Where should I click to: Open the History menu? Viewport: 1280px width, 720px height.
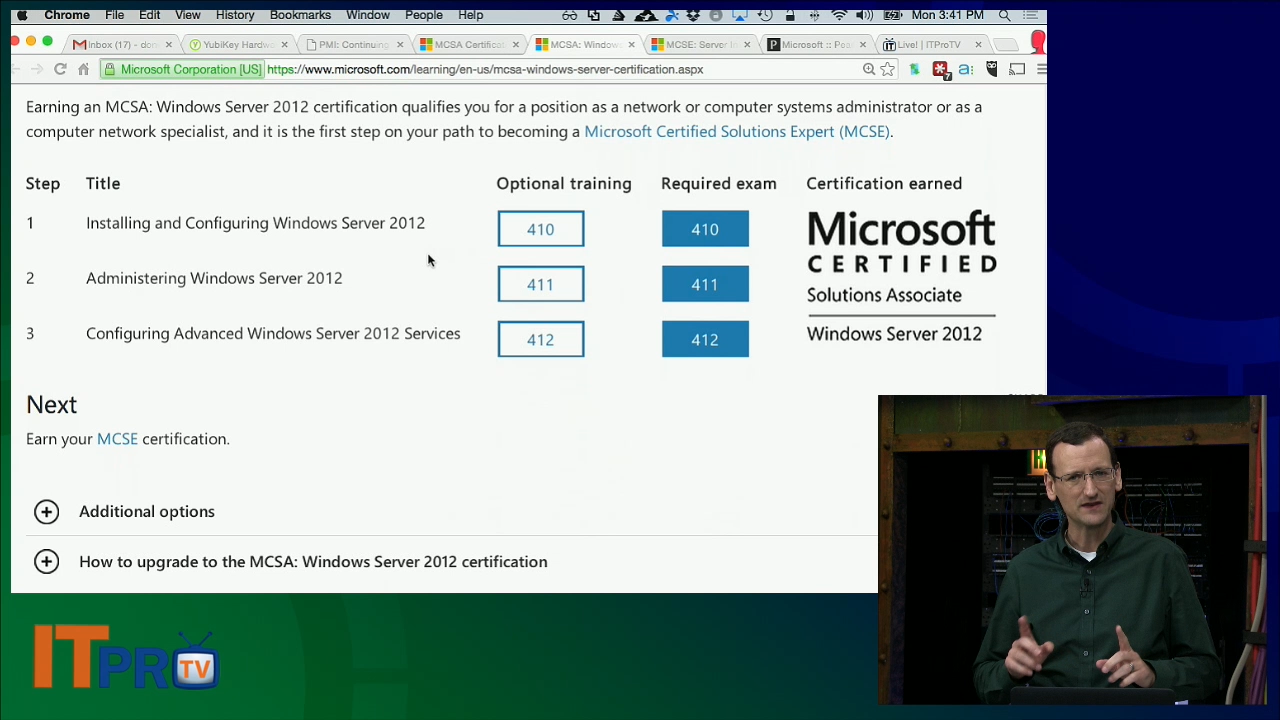coord(235,15)
